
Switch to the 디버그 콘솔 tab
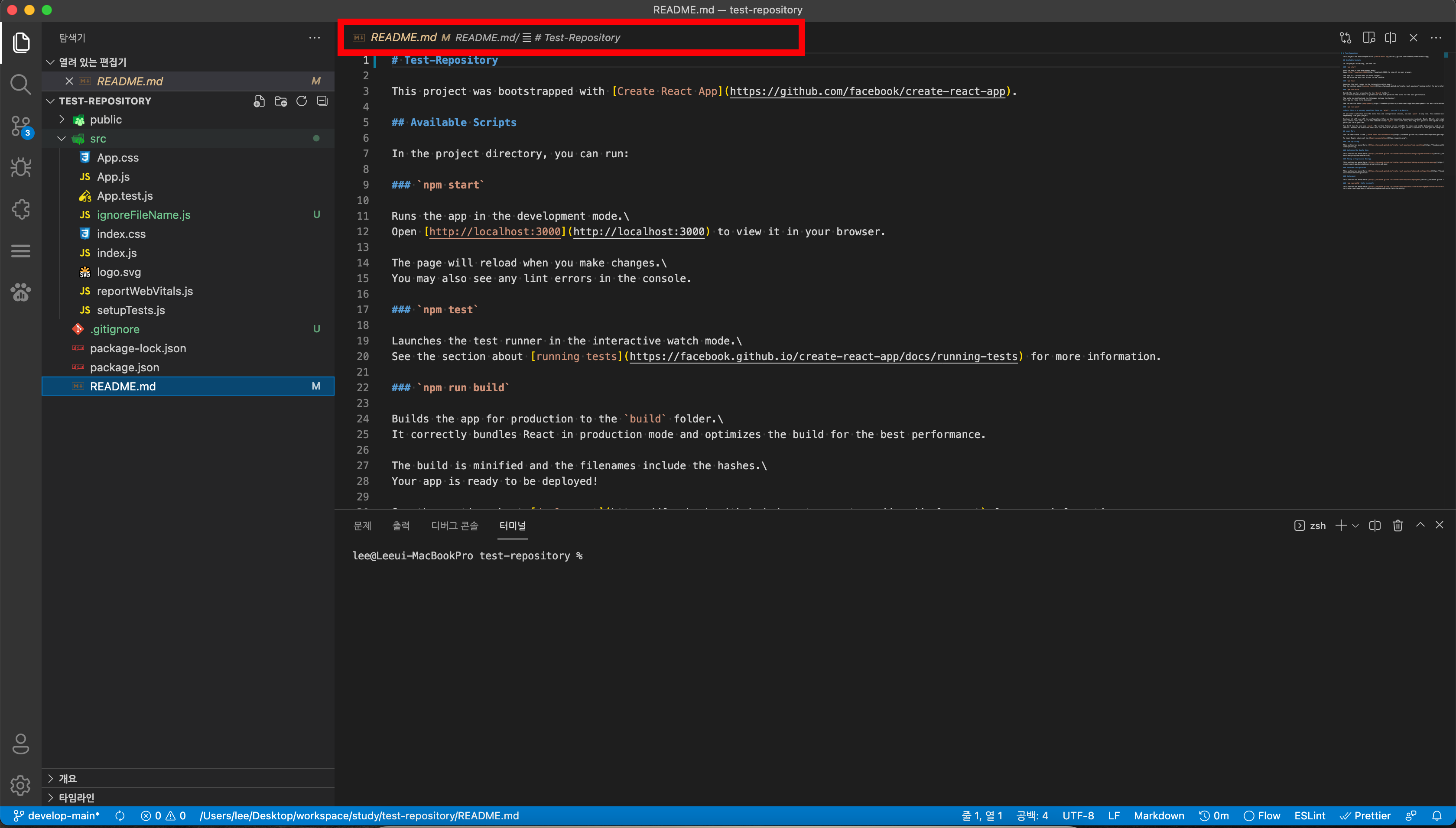coord(455,526)
